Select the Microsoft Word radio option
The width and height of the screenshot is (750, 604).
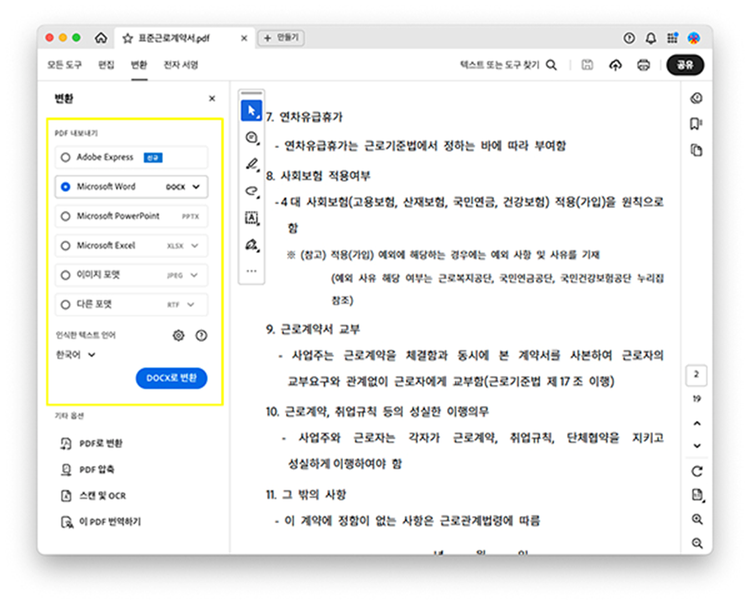[66, 187]
